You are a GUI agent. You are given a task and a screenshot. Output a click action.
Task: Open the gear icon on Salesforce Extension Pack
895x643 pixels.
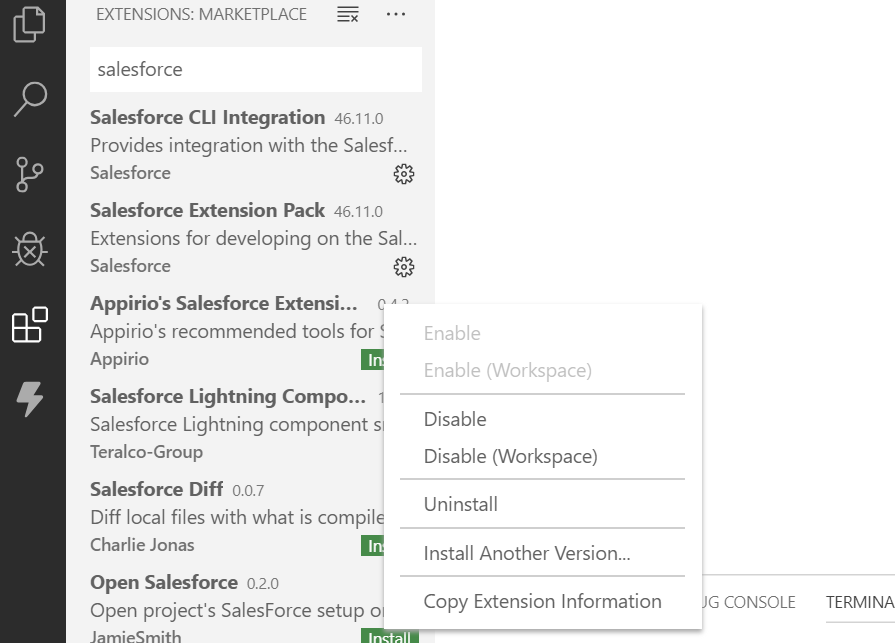coord(403,267)
